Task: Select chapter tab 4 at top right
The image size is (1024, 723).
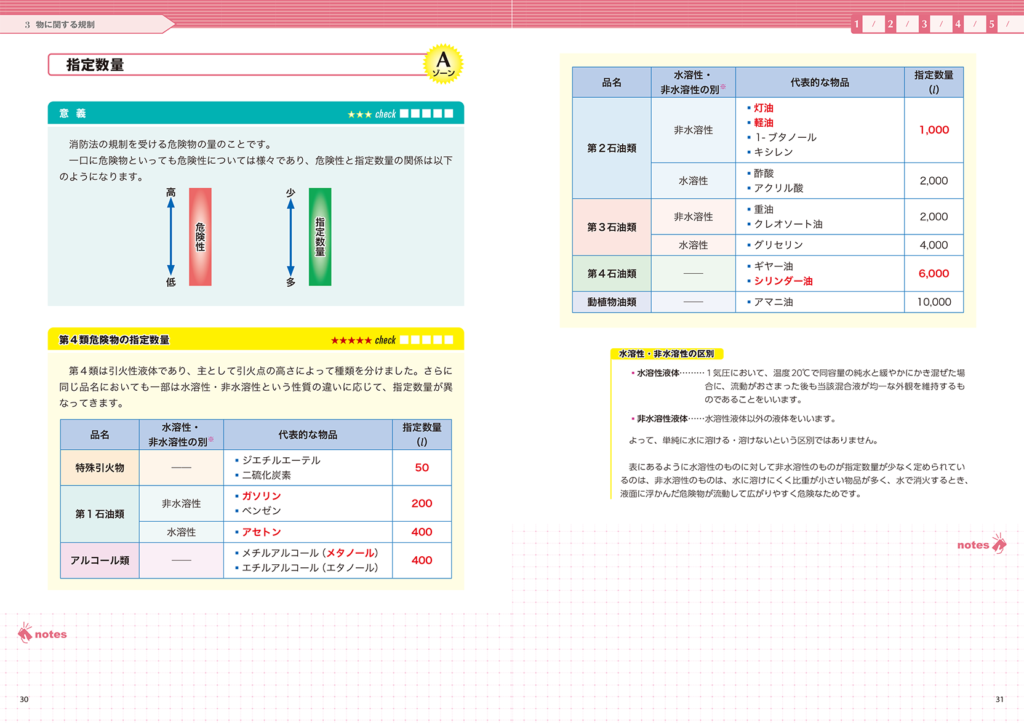Action: pos(958,24)
